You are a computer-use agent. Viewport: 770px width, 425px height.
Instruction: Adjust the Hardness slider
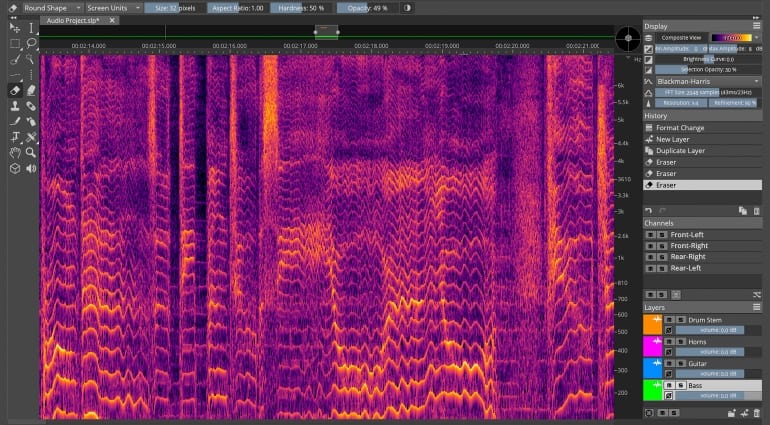coord(301,8)
